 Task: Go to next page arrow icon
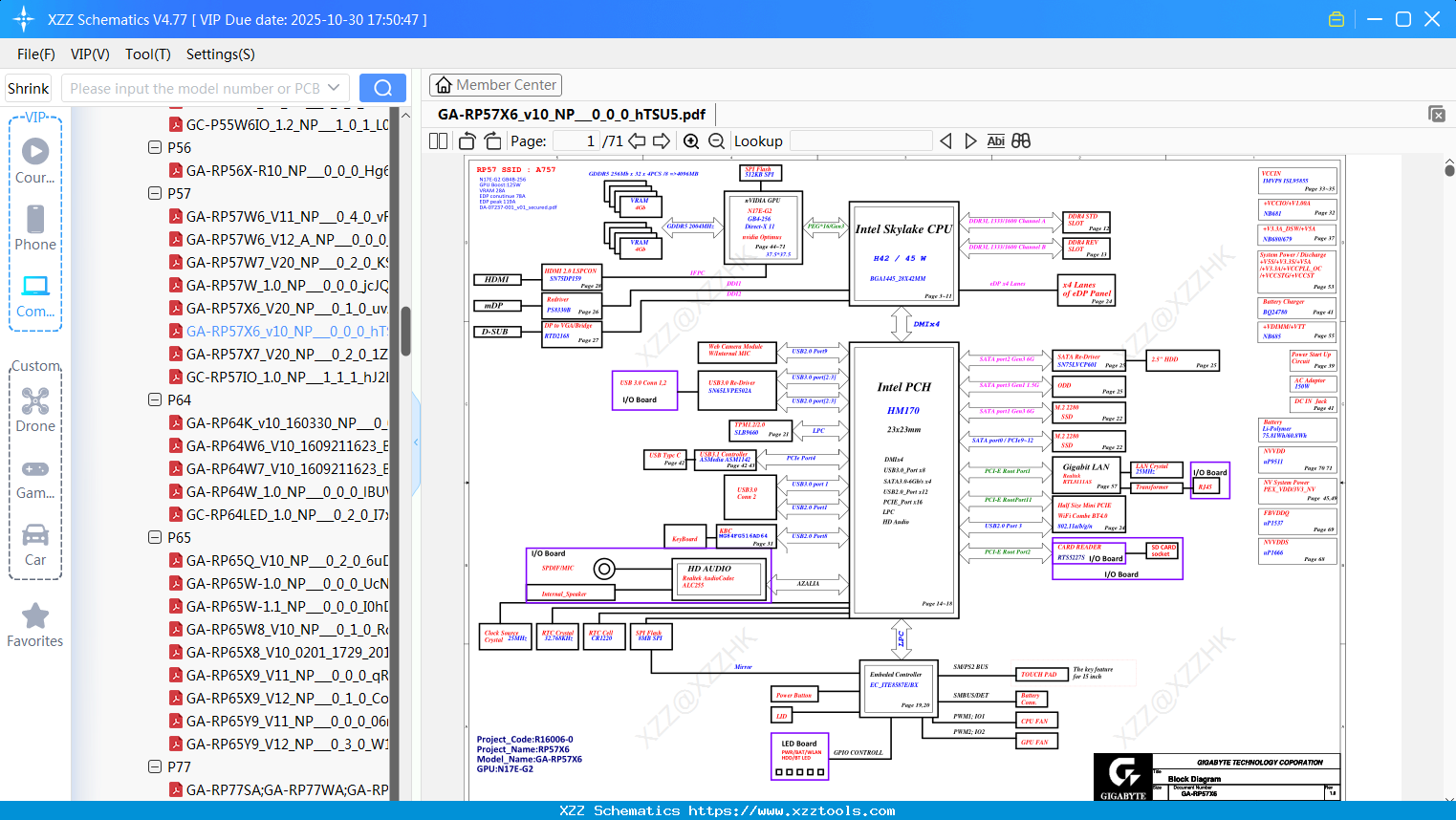coord(661,141)
